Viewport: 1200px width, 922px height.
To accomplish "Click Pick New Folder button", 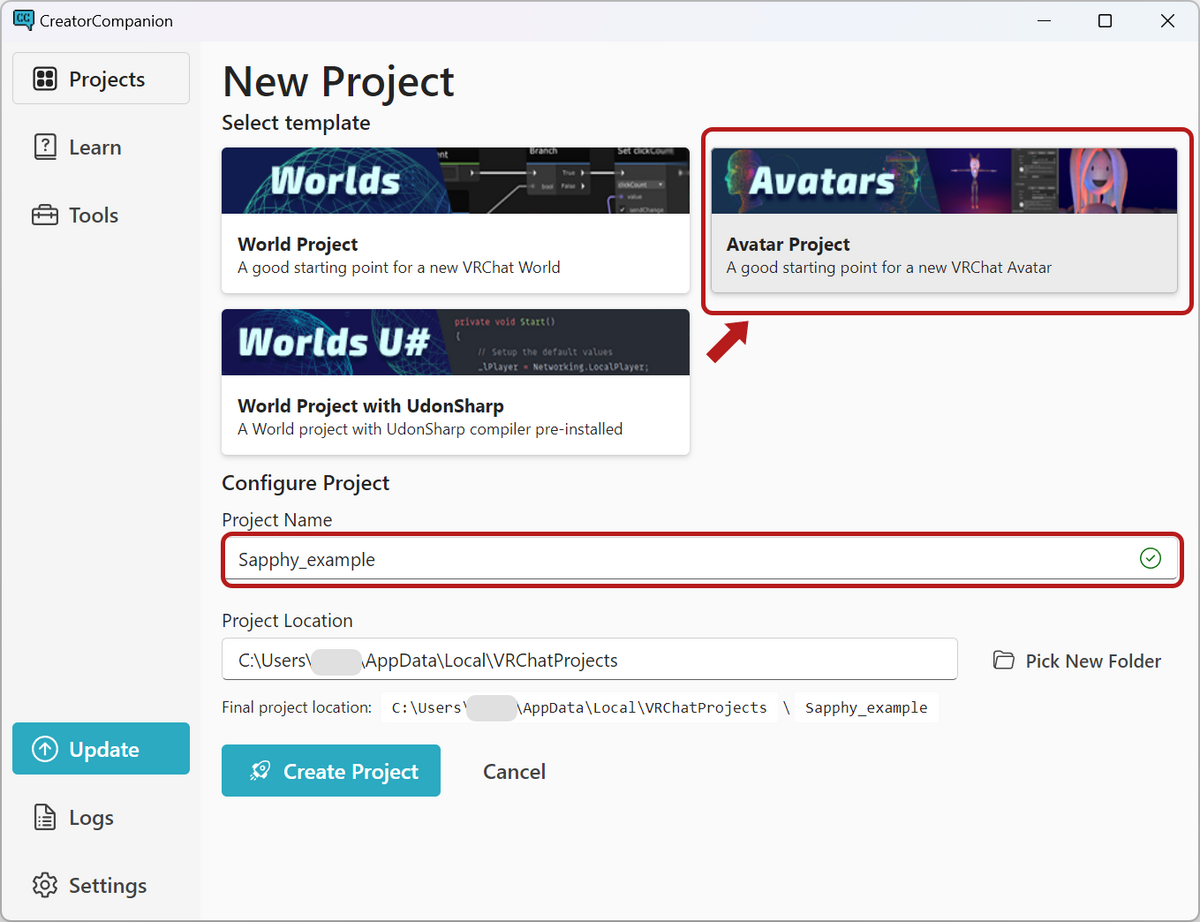I will click(x=1077, y=661).
